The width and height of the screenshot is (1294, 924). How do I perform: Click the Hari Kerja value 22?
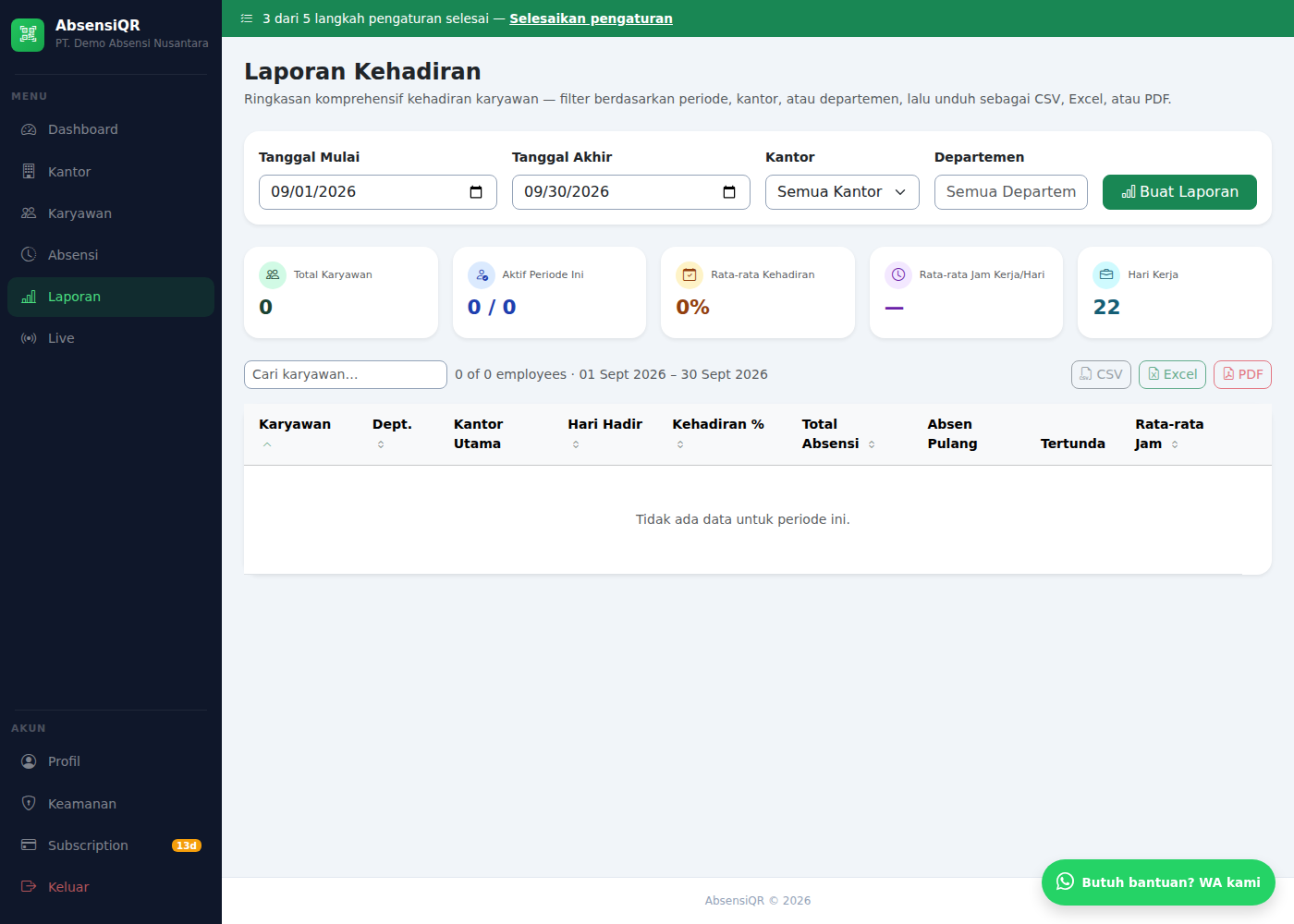point(1106,307)
